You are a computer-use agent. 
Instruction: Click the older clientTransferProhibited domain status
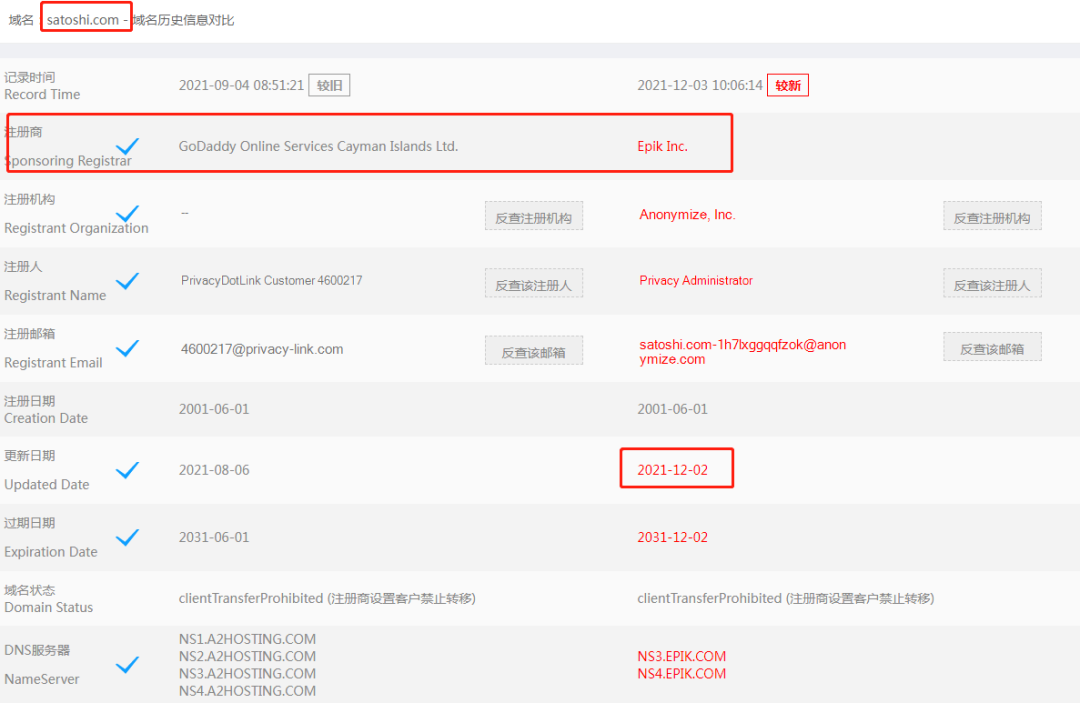pos(327,598)
